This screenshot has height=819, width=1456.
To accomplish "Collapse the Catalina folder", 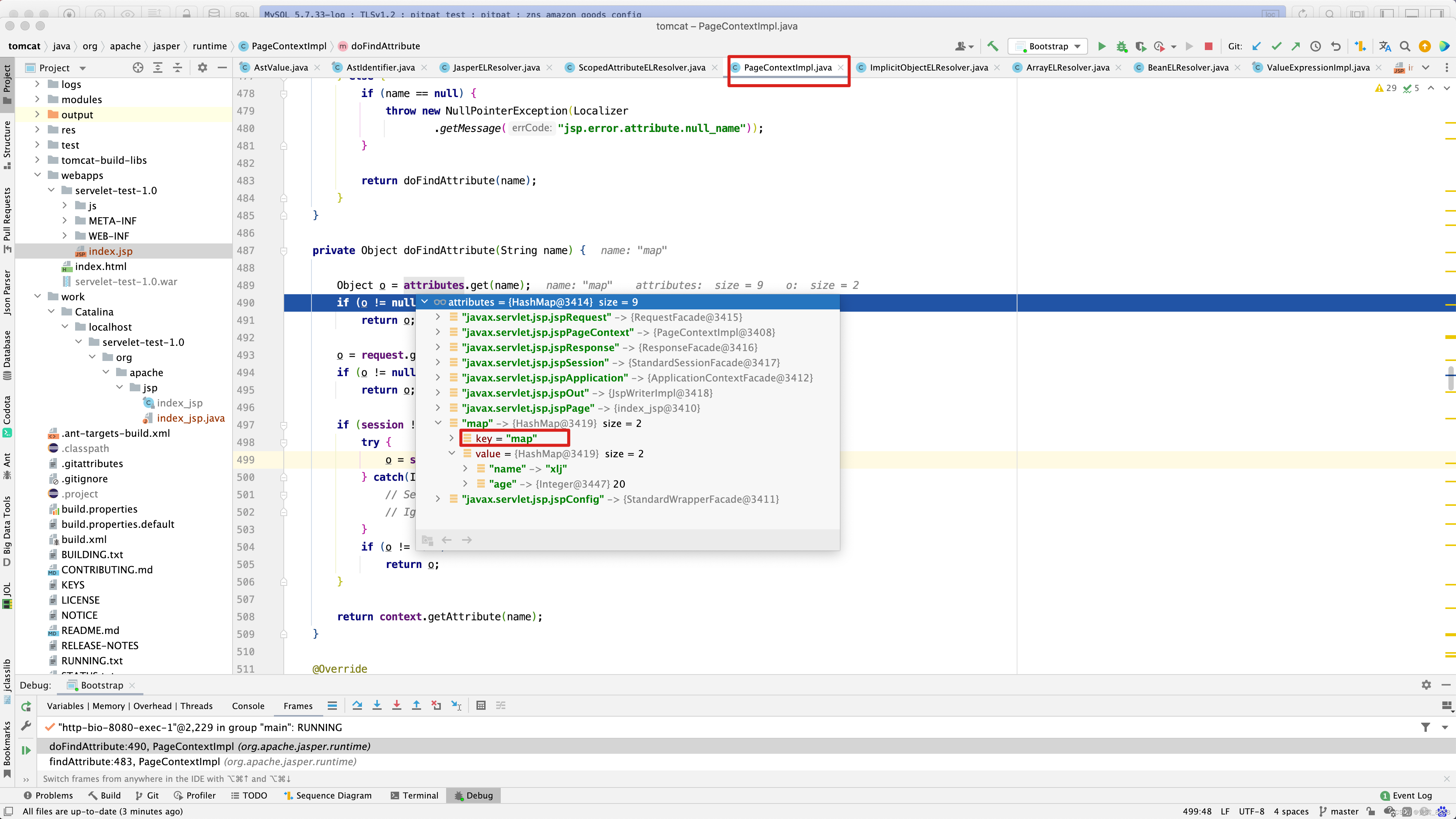I will [51, 311].
